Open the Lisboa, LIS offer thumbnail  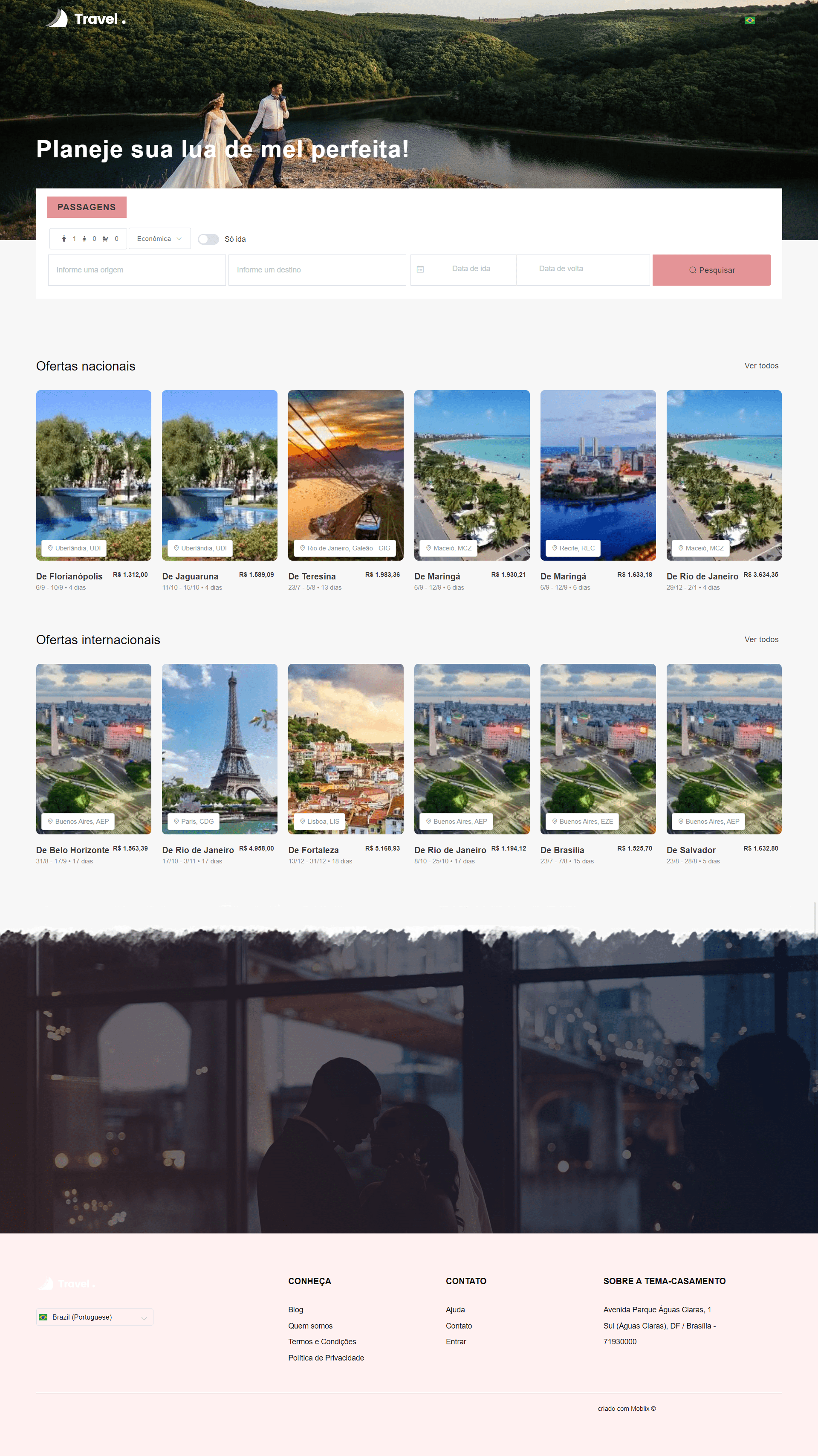point(346,749)
